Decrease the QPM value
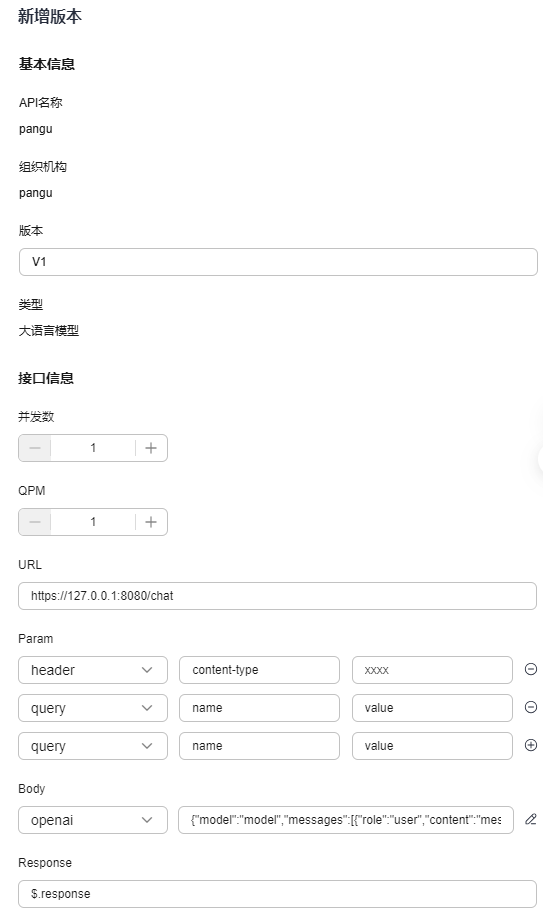The width and height of the screenshot is (543, 922). tap(35, 522)
